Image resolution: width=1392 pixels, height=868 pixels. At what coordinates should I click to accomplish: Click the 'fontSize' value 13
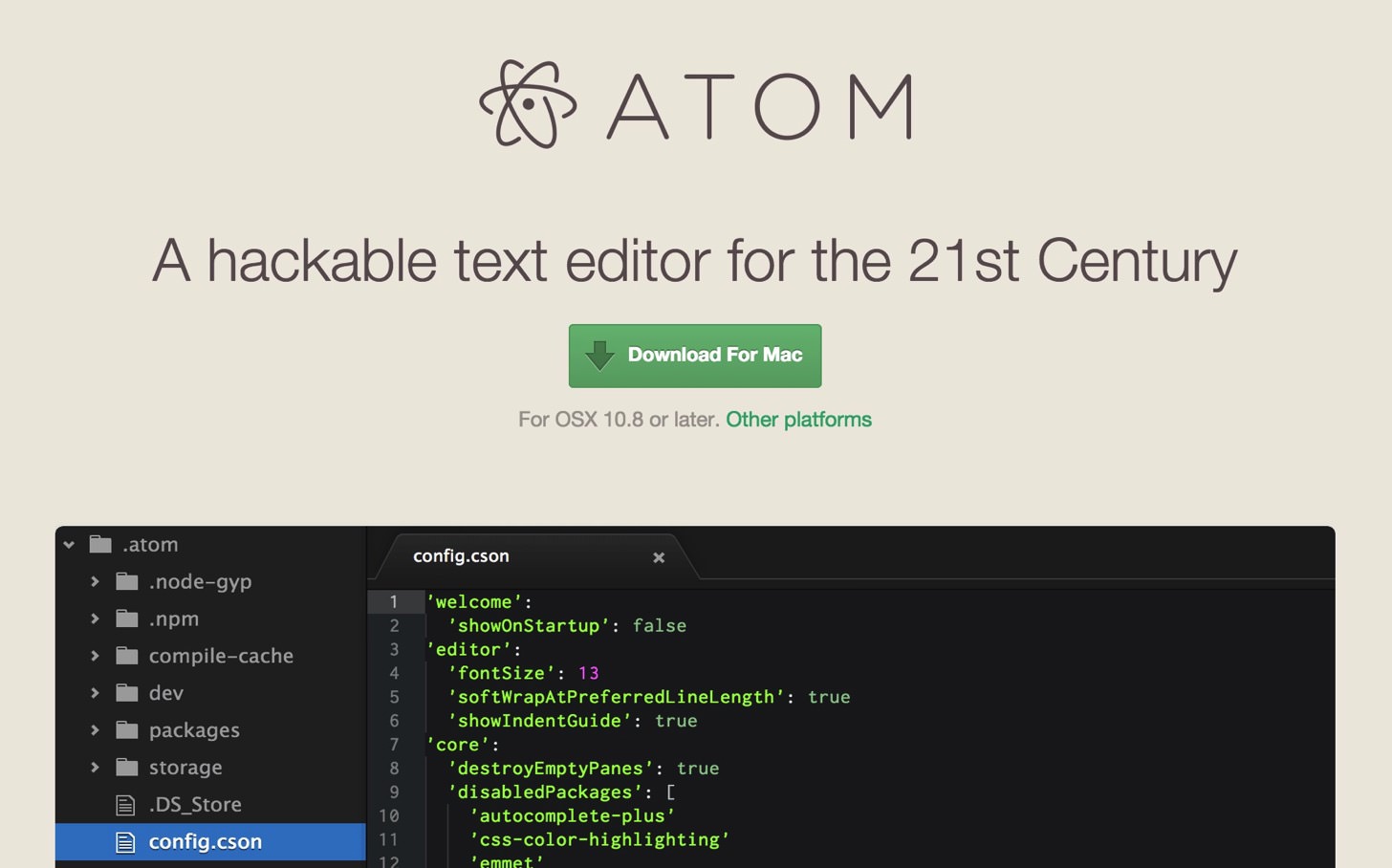point(589,673)
